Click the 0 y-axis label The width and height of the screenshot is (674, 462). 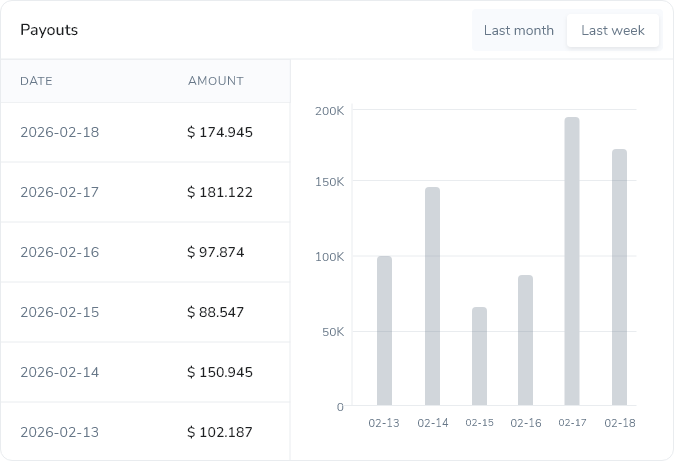click(340, 407)
